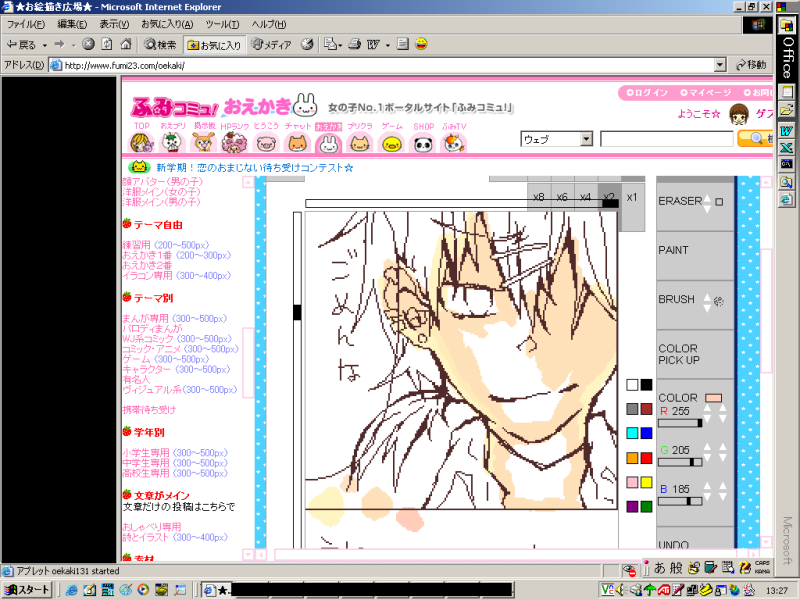
Task: Click the Internet Explorer quick launch icon
Action: click(72, 590)
